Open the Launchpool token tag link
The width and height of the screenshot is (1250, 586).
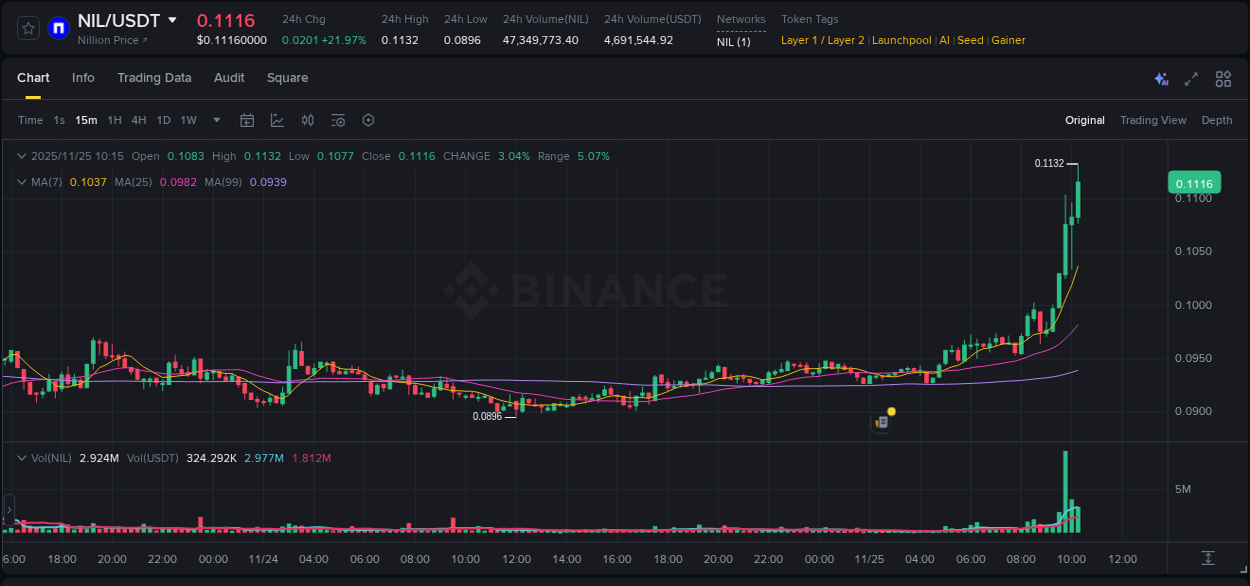901,40
